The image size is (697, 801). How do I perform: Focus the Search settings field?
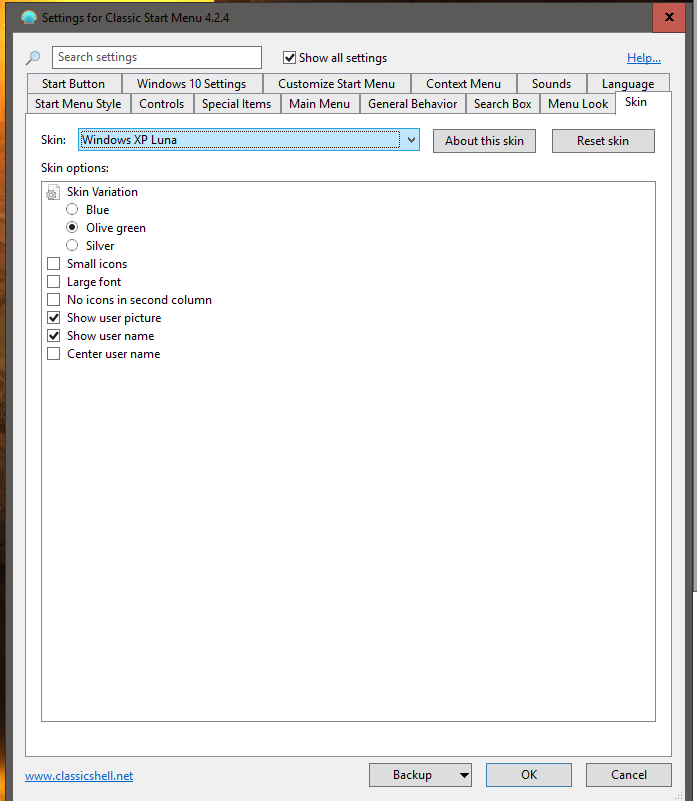tap(157, 57)
